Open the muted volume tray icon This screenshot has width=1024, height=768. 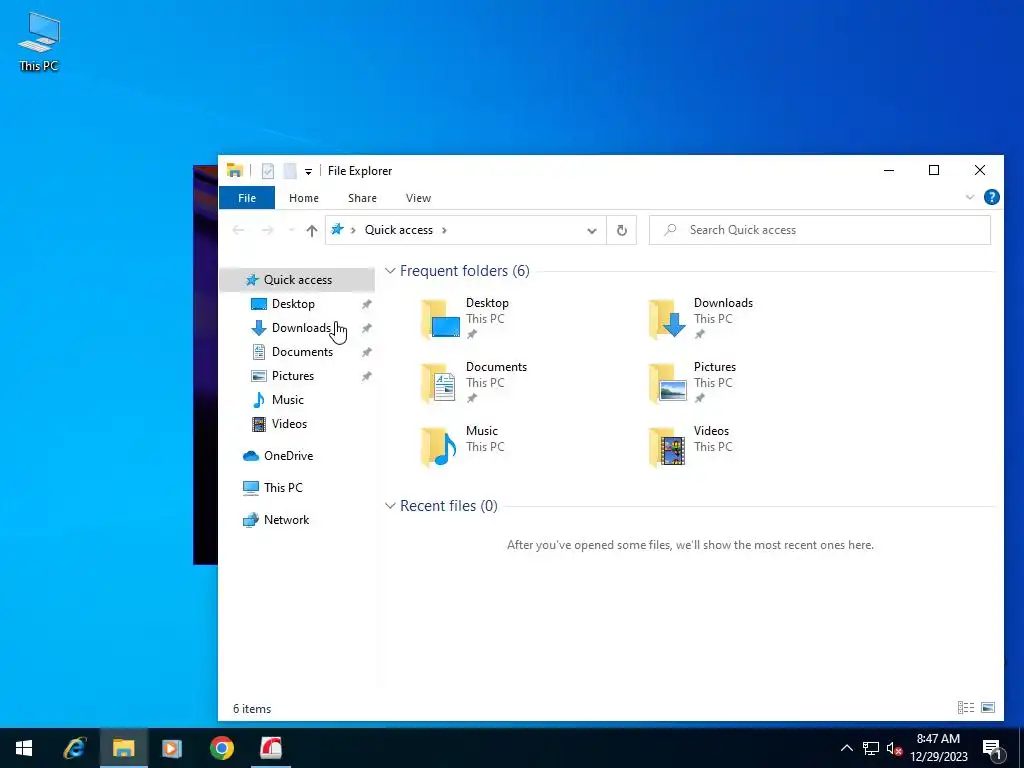pyautogui.click(x=894, y=749)
